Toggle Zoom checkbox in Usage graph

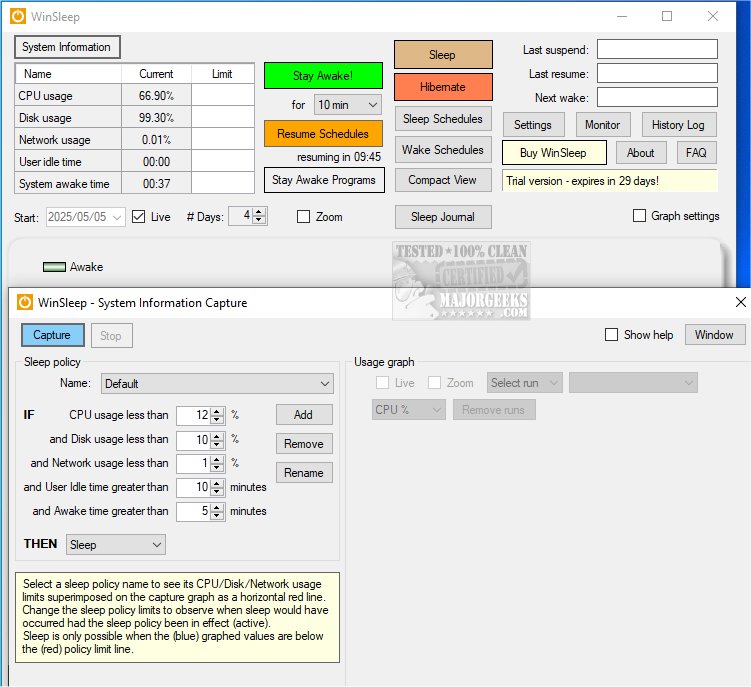click(434, 383)
